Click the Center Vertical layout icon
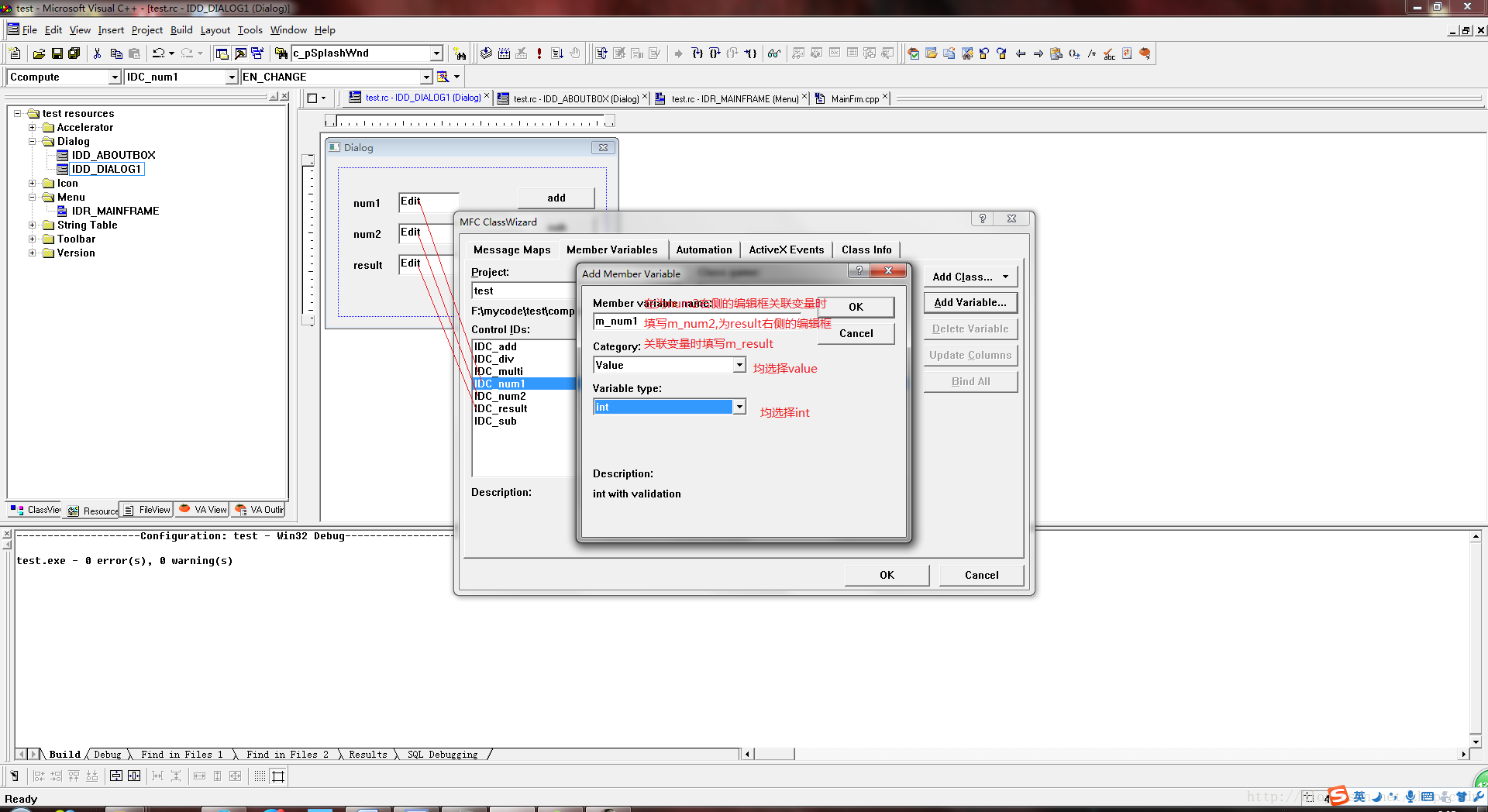This screenshot has width=1488, height=812. click(x=115, y=776)
